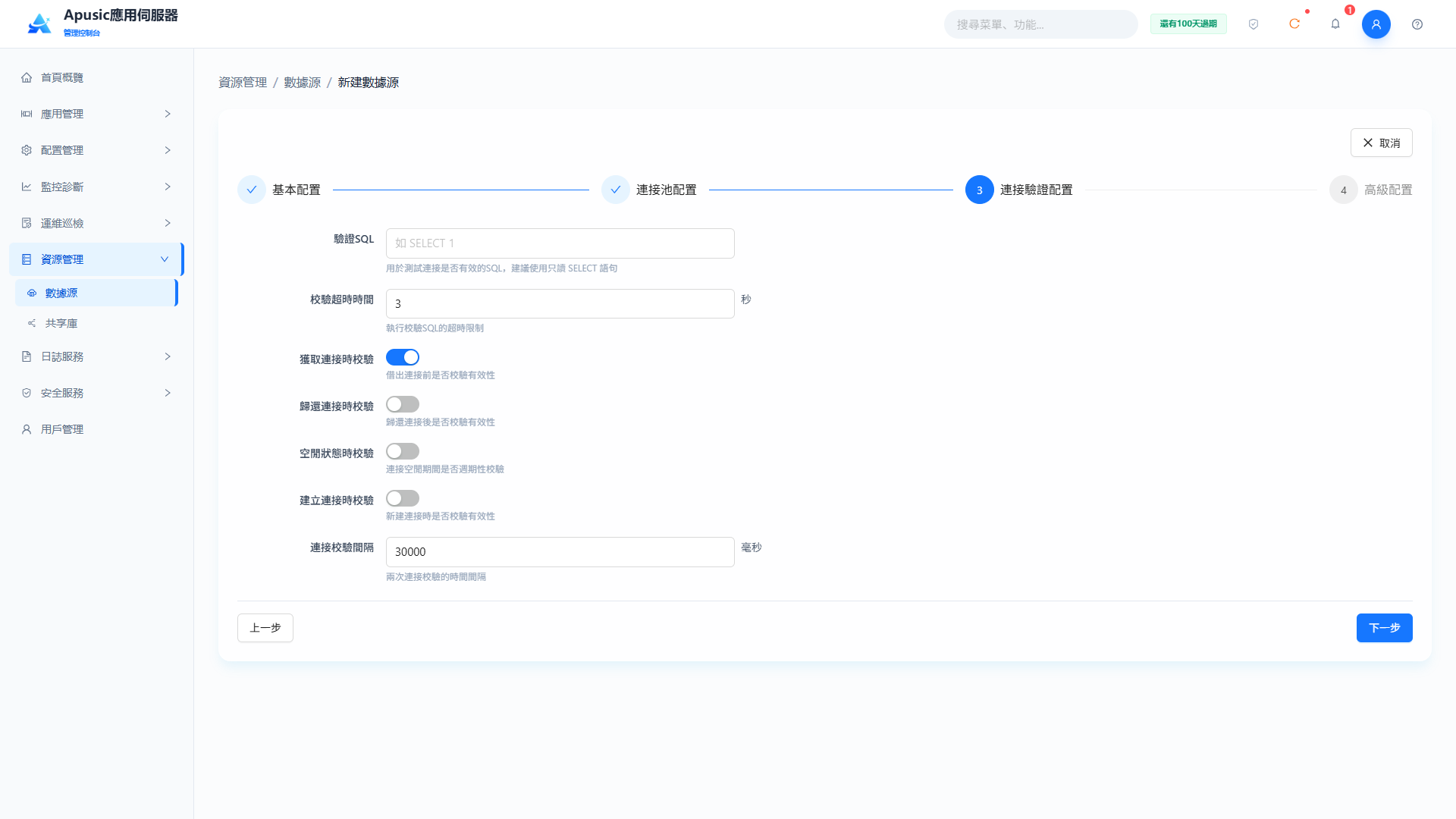Collapse the 資源管理 chevron

(x=165, y=259)
